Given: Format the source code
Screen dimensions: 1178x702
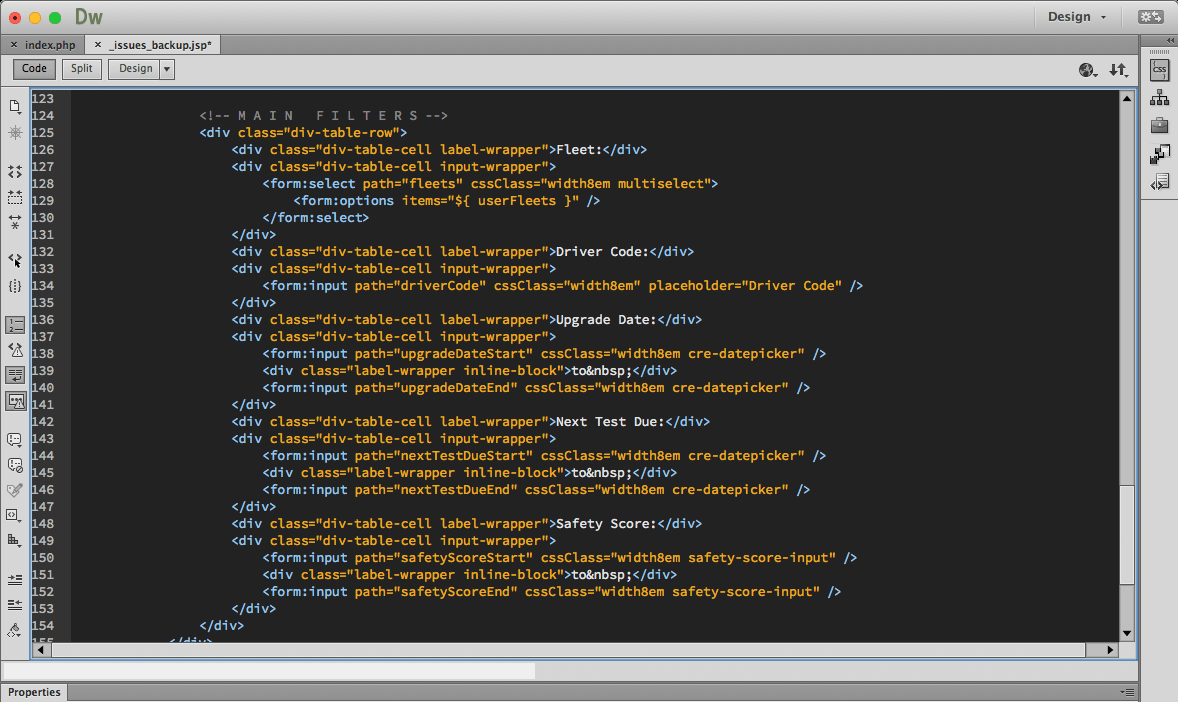Looking at the screenshot, I should point(15,631).
